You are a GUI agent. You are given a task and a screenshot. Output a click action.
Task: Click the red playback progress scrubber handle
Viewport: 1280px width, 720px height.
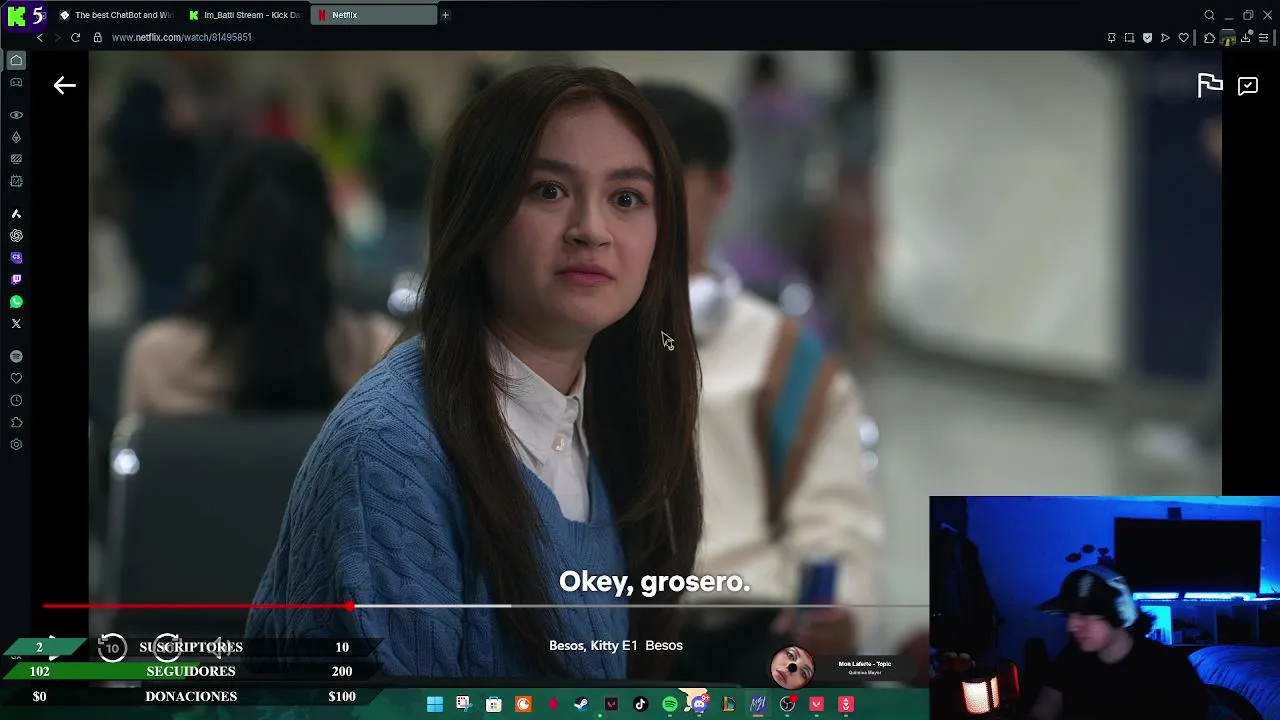tap(349, 606)
